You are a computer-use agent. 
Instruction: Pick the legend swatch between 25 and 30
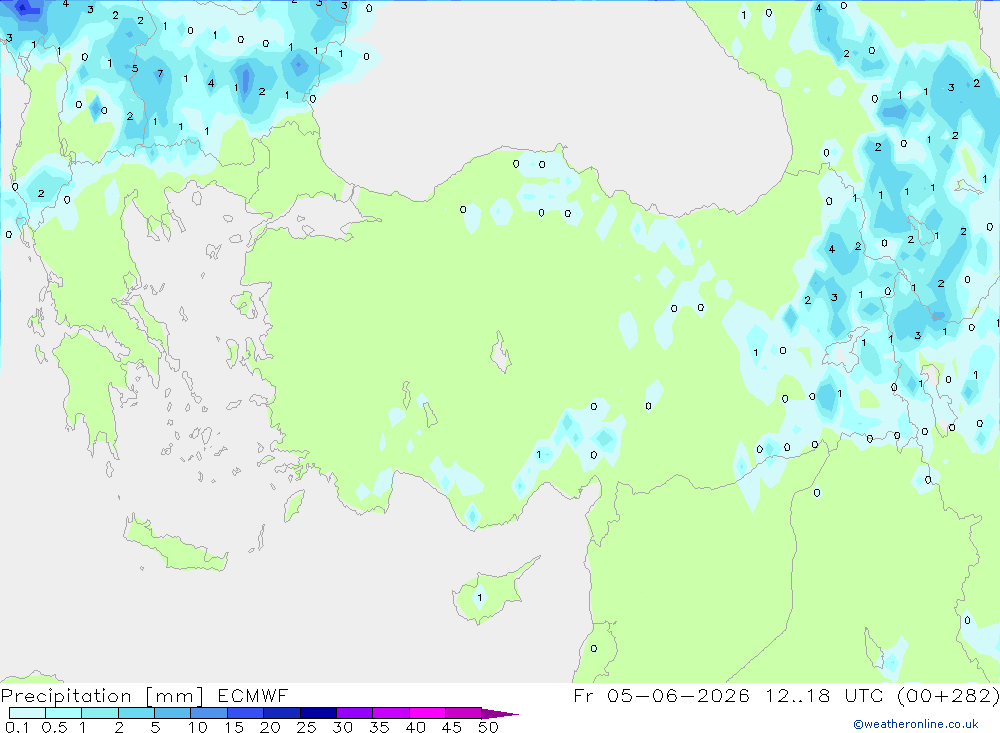pyautogui.click(x=318, y=713)
